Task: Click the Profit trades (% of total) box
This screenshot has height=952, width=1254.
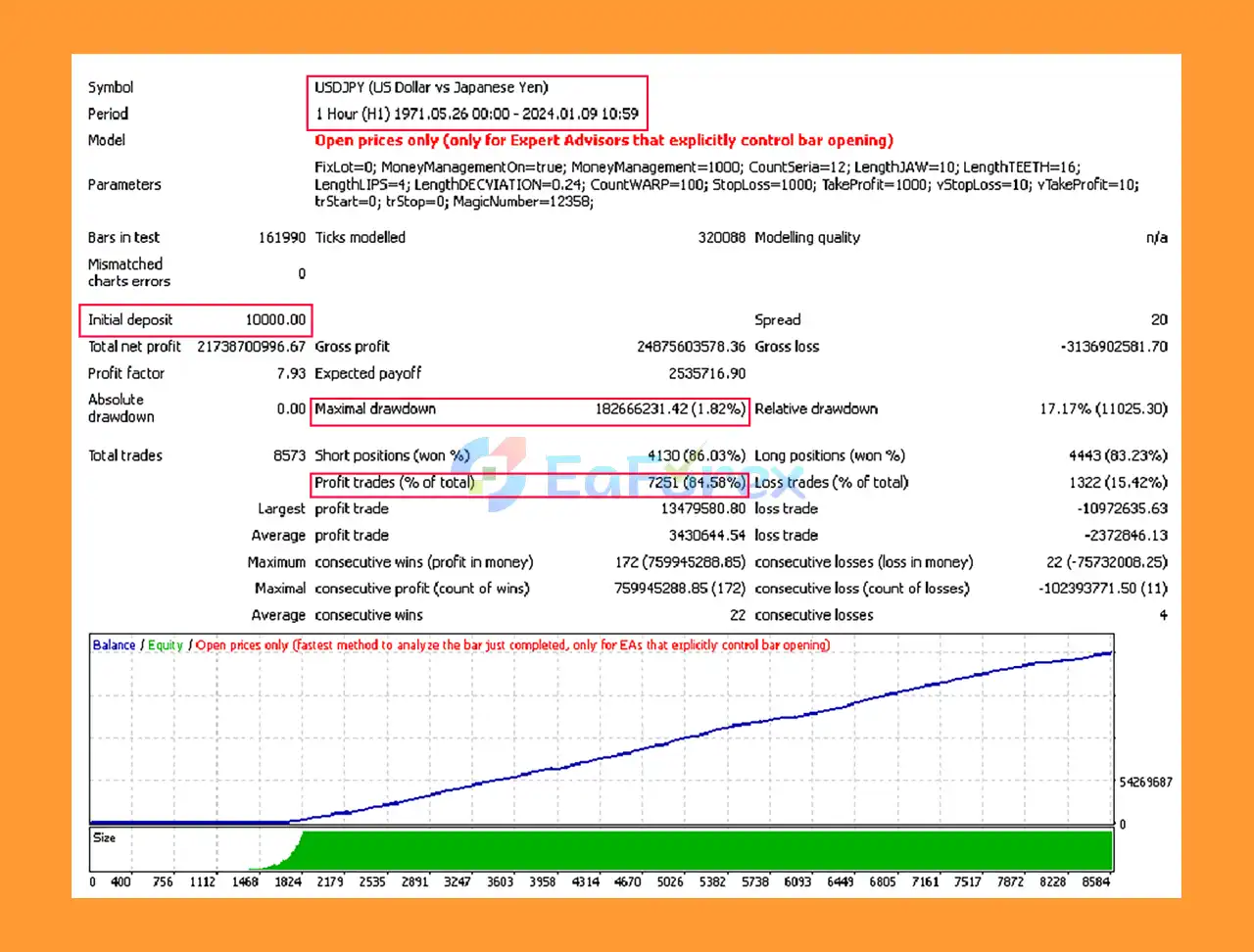Action: (392, 482)
